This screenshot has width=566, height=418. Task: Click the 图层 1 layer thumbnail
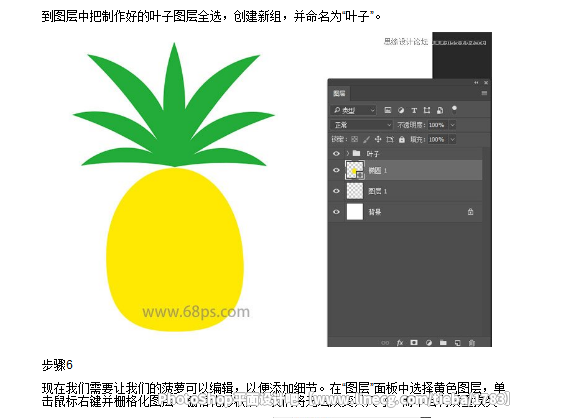point(355,191)
